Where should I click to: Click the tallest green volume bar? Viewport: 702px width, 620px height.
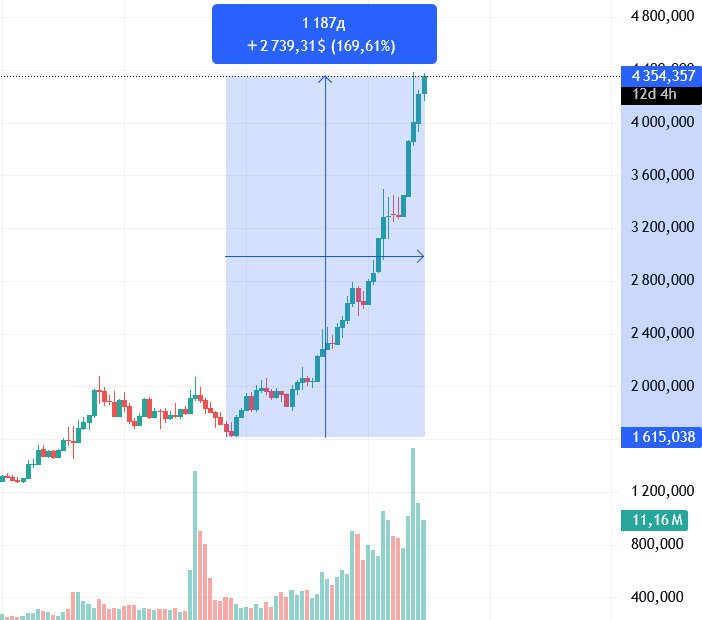[411, 535]
